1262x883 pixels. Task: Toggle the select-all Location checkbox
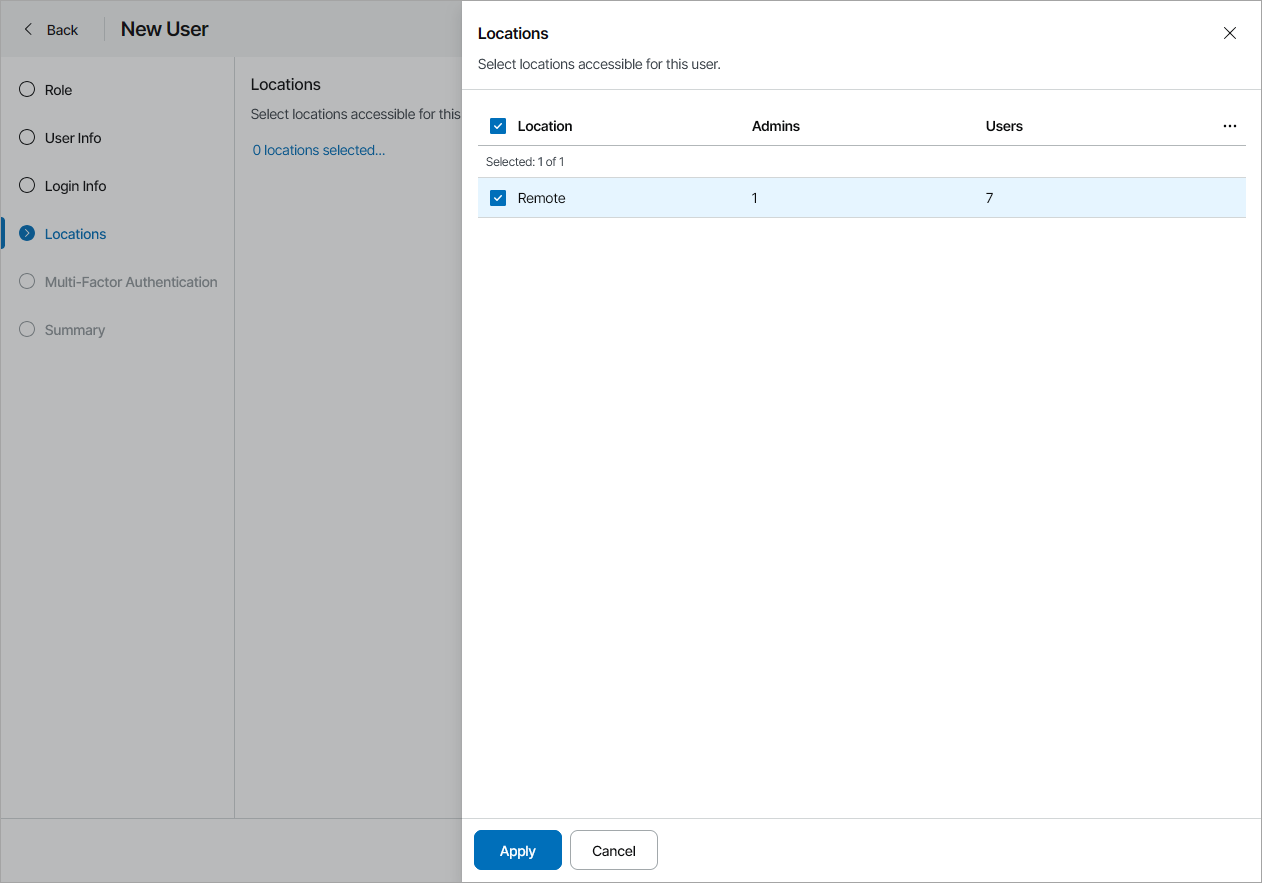click(498, 126)
